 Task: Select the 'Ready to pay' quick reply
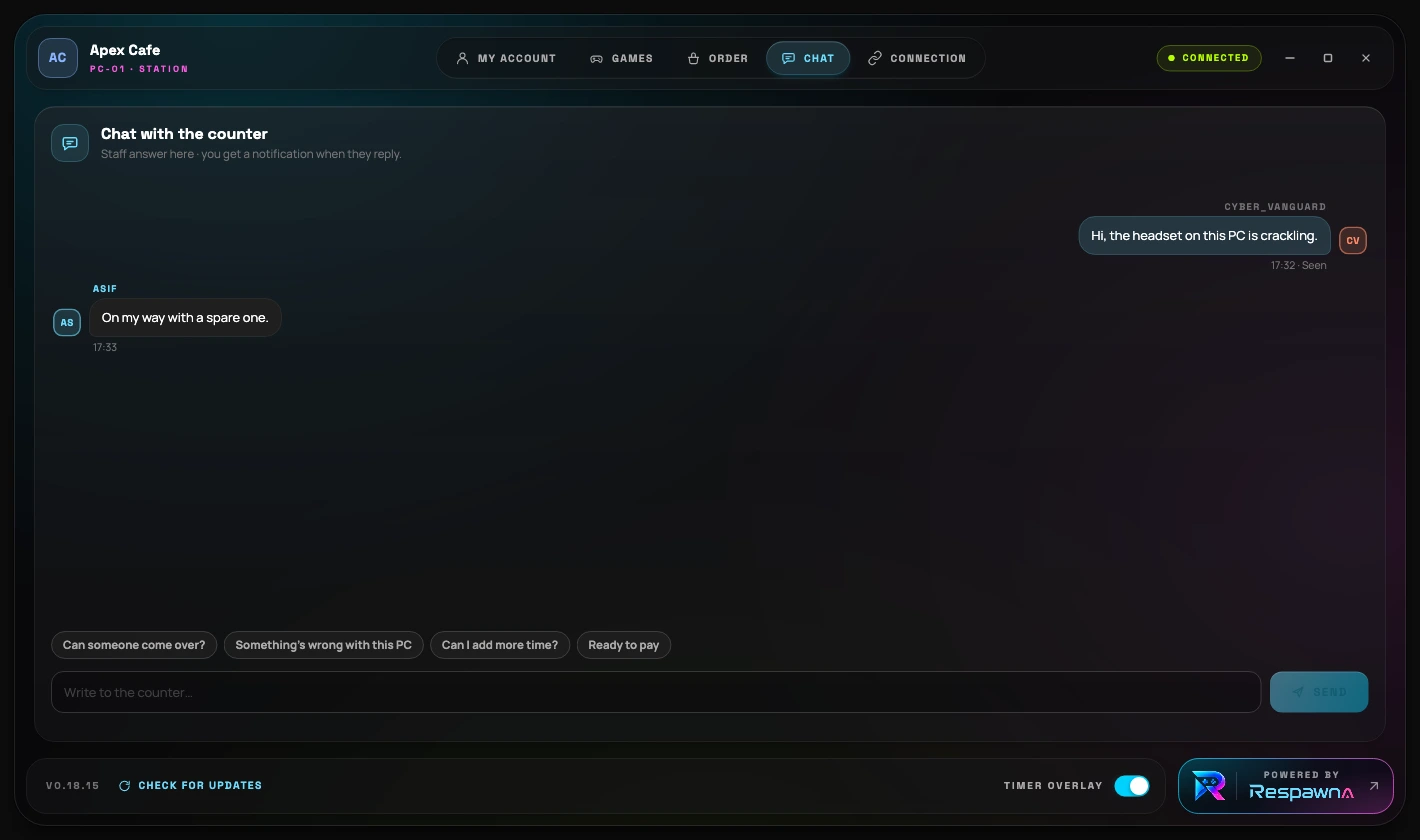point(624,645)
